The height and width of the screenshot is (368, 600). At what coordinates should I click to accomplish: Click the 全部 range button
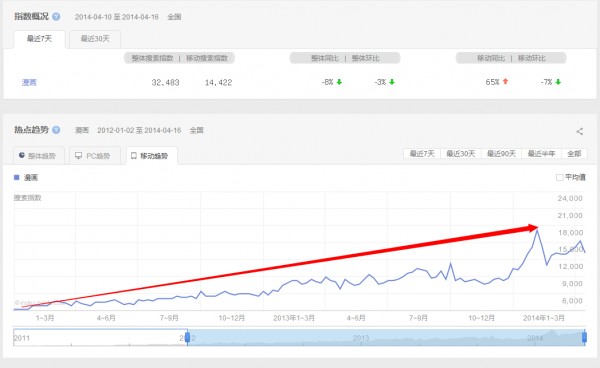pyautogui.click(x=574, y=154)
